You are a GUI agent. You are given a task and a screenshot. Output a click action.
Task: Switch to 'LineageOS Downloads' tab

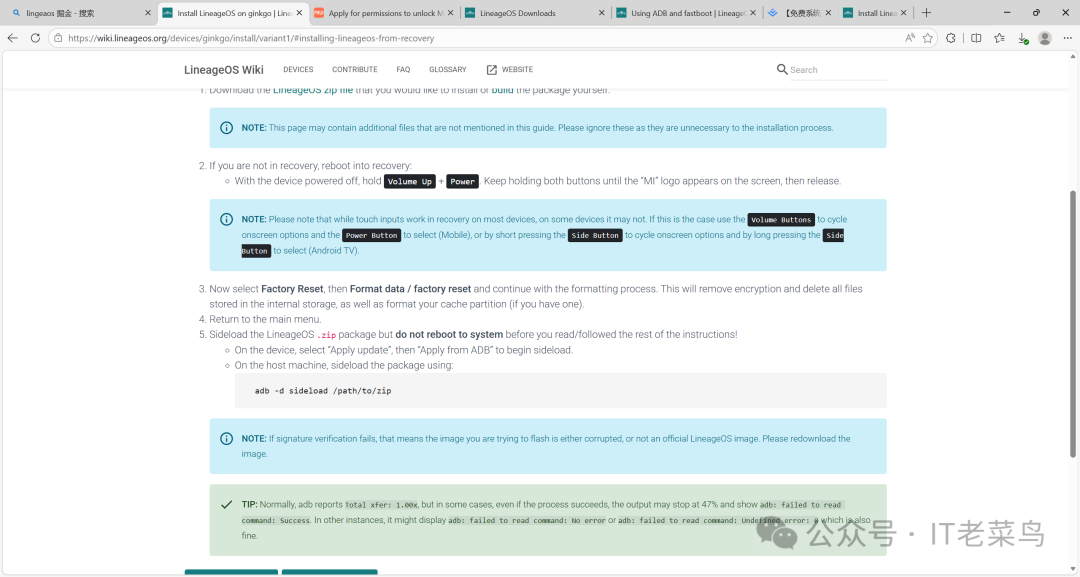[x=534, y=12]
